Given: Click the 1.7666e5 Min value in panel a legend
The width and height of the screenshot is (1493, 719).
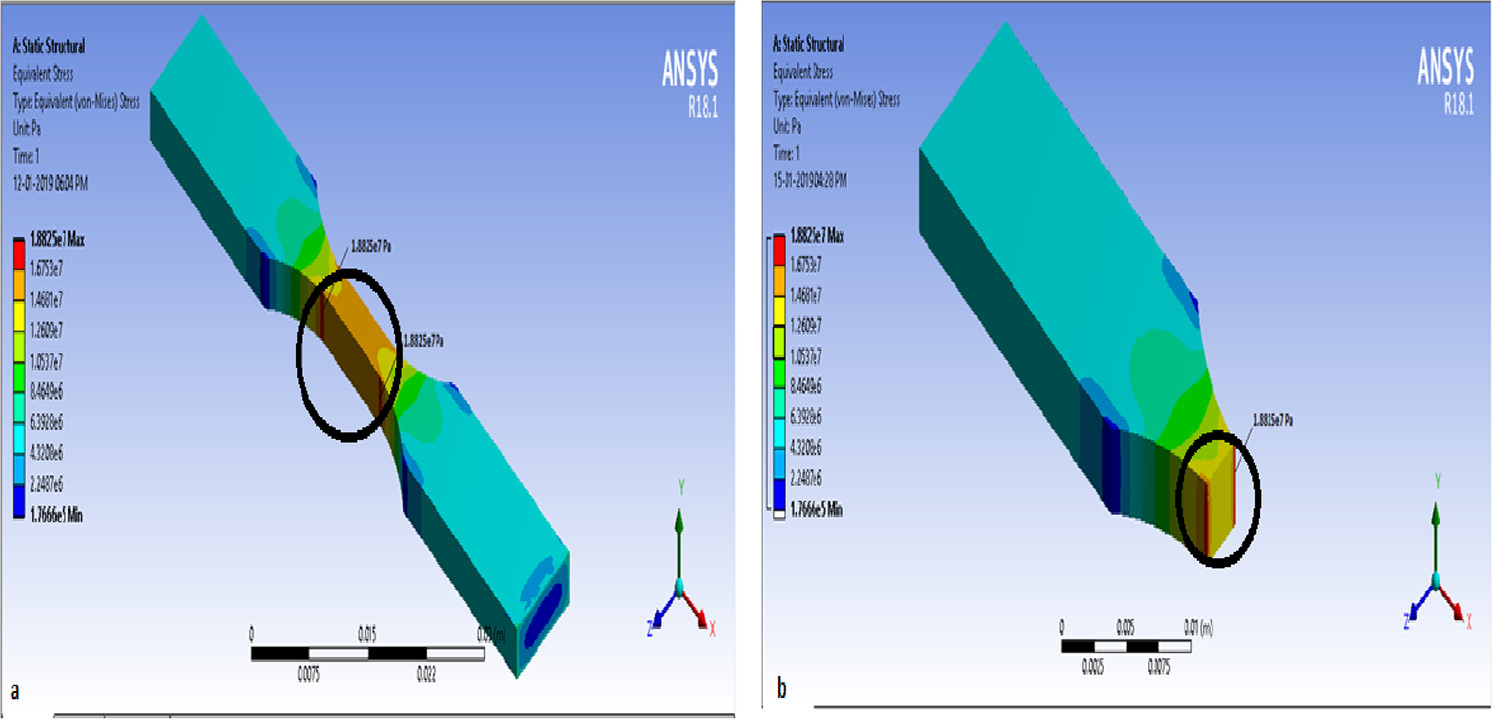Looking at the screenshot, I should 58,516.
